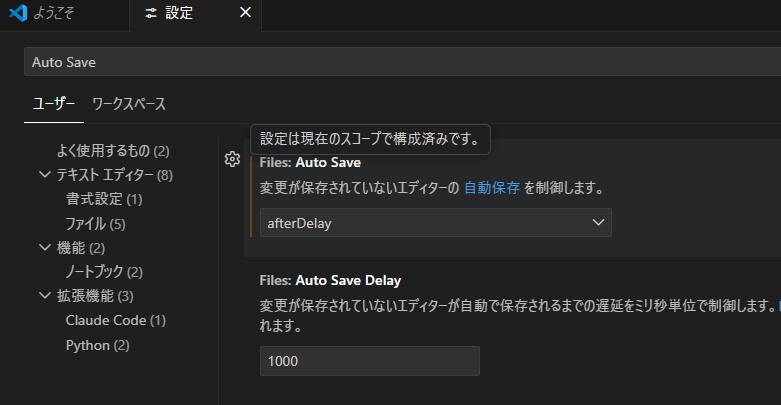This screenshot has width=781, height=405.
Task: Collapse the 拡張機能 section chevron
Action: point(44,296)
